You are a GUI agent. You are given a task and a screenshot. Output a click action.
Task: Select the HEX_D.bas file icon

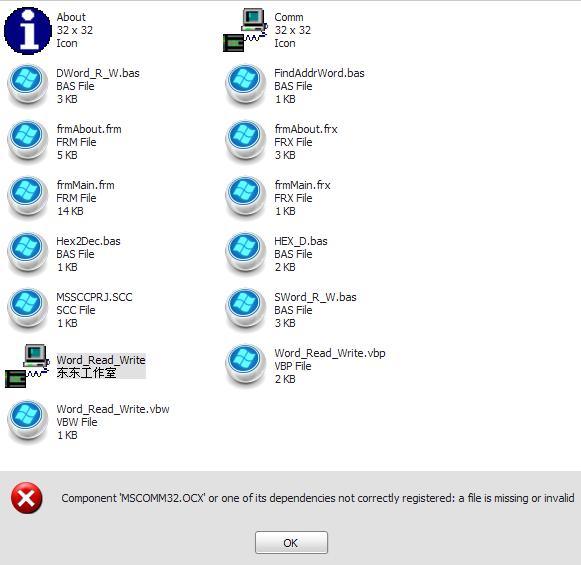click(246, 253)
